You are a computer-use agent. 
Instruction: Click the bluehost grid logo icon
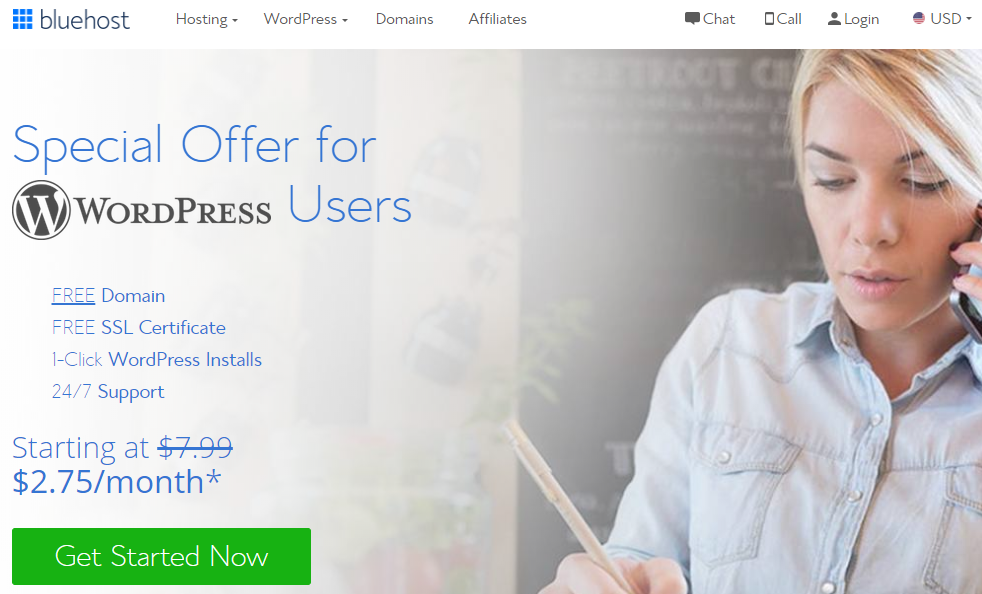coord(23,19)
